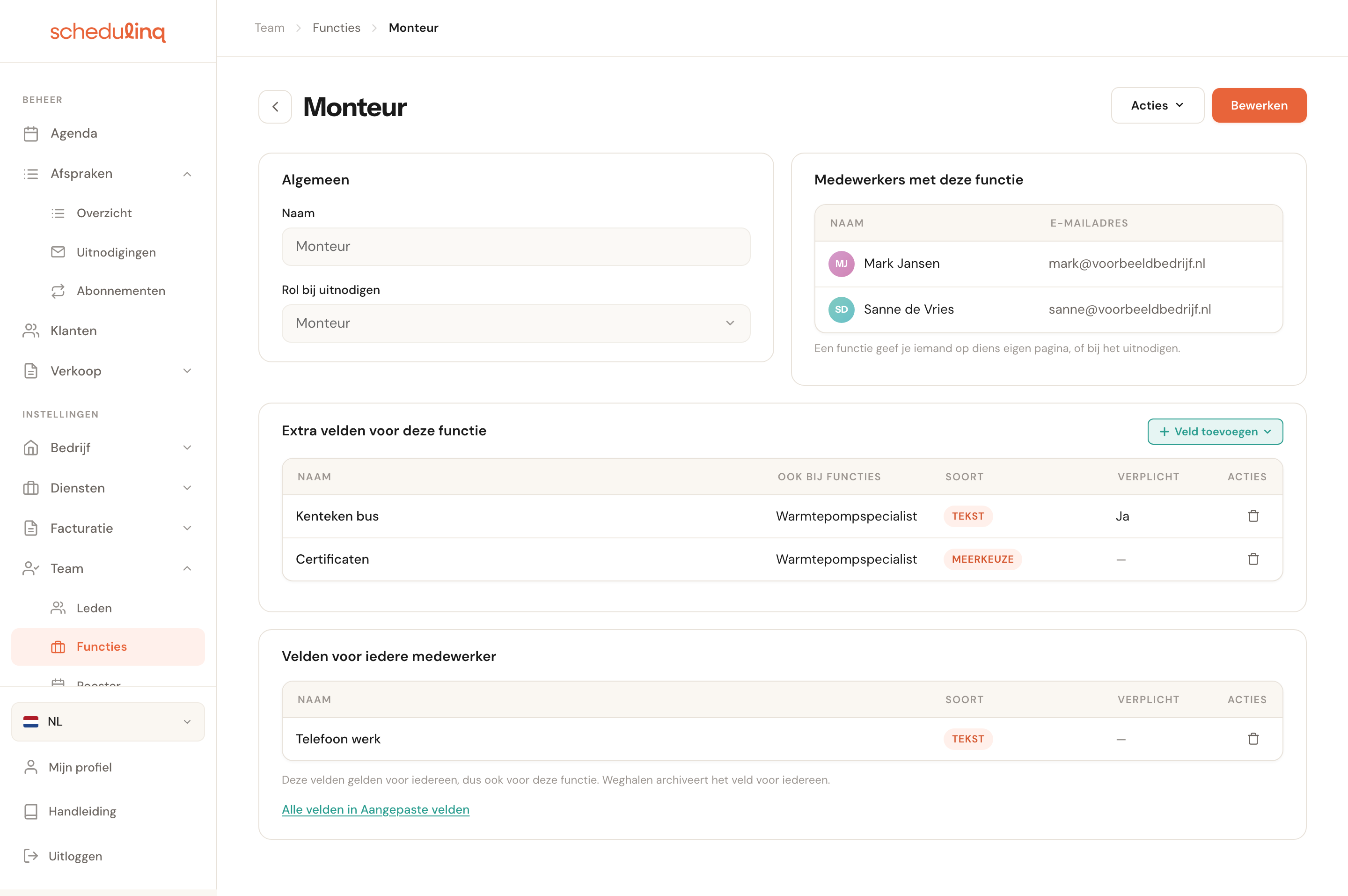Click the Telefoon werk field name
Screen dimensions: 1348x896
[338, 739]
